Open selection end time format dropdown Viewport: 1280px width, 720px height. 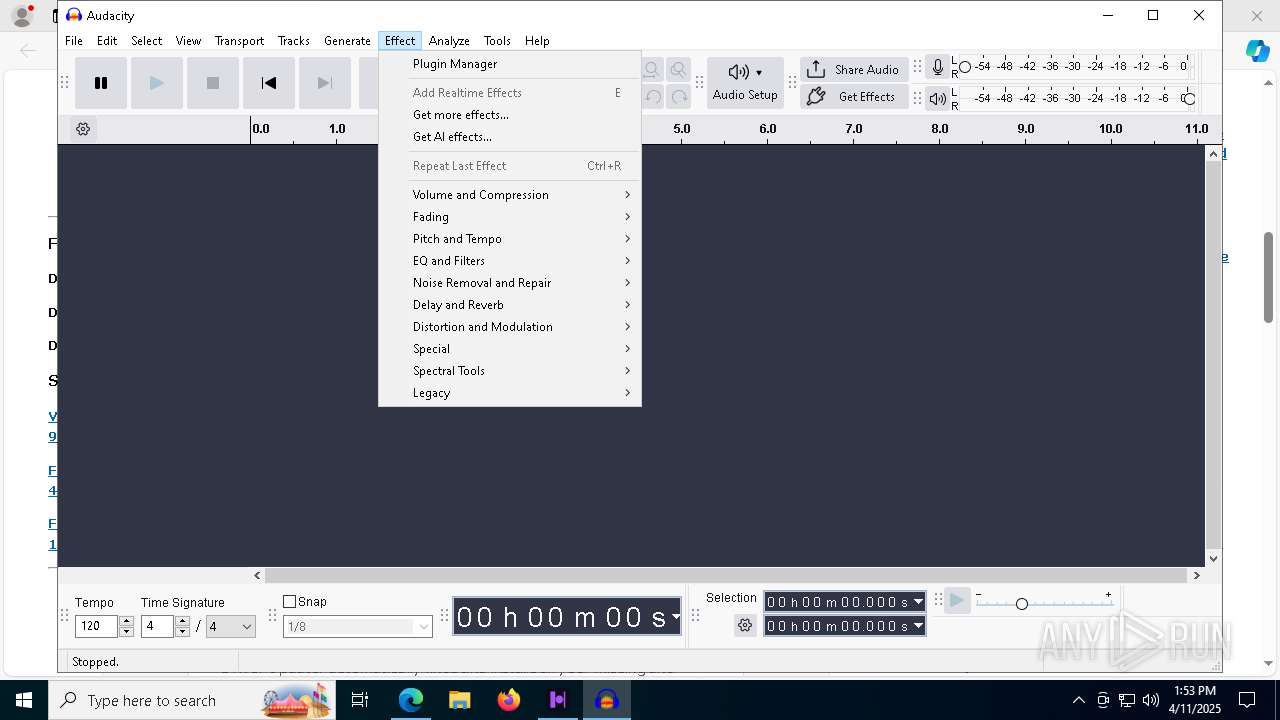918,626
